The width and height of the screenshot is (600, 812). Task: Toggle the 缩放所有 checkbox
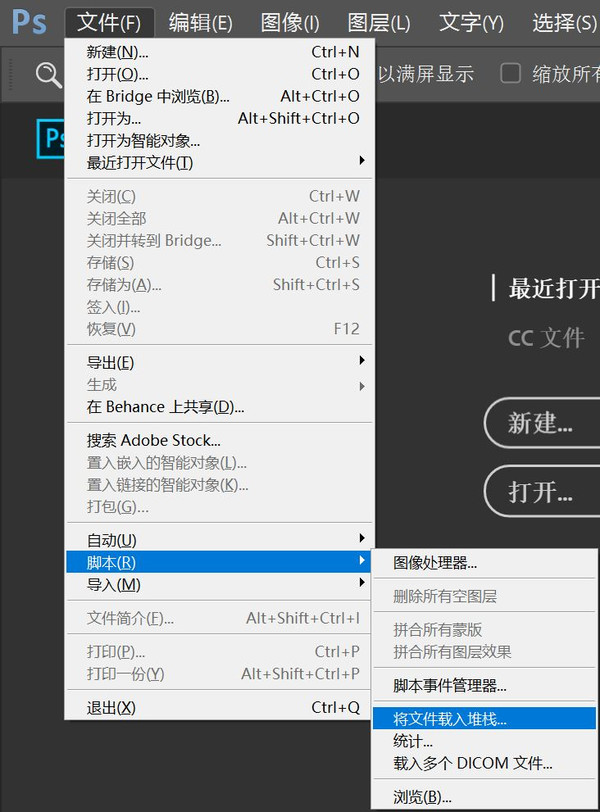coord(510,74)
